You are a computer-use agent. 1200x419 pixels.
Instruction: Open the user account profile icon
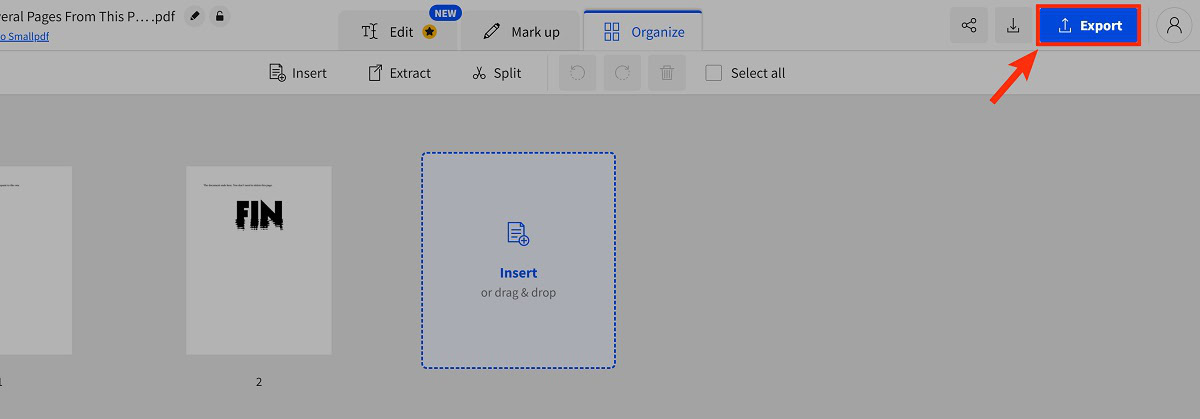click(1175, 26)
